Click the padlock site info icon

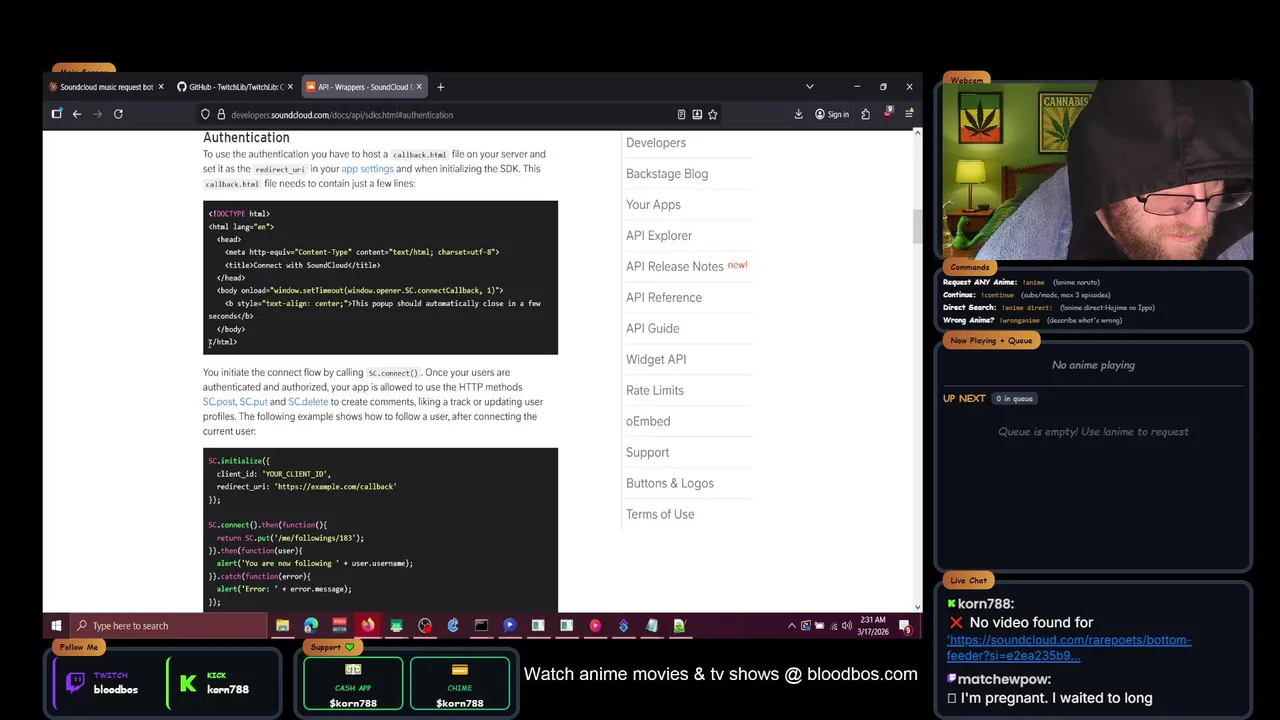pyautogui.click(x=221, y=115)
